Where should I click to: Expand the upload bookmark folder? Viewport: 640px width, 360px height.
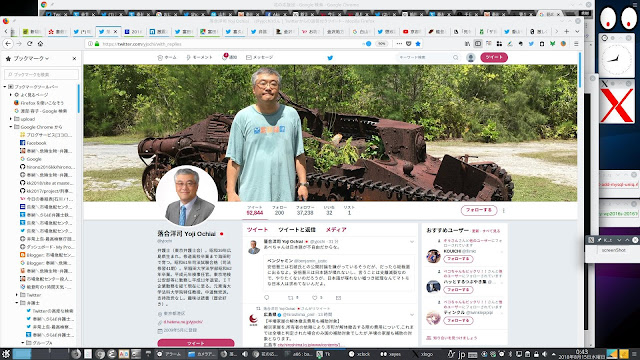click(x=11, y=119)
